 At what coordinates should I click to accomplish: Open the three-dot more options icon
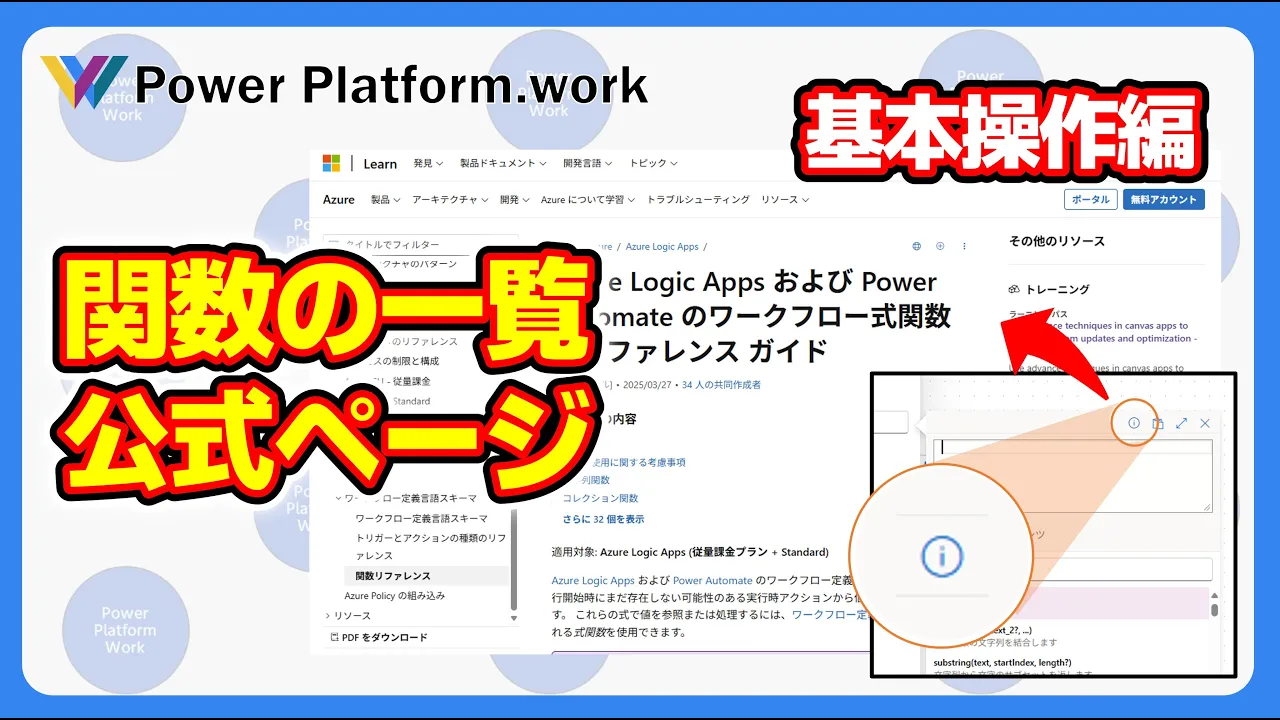pyautogui.click(x=964, y=246)
